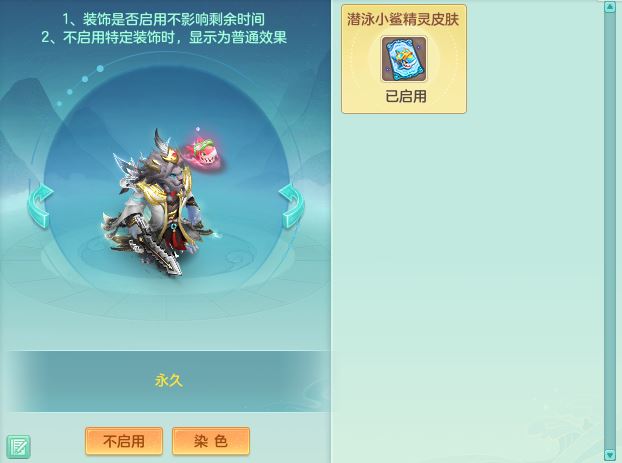
Task: Rotate character left with the left arrow
Action: [40, 206]
